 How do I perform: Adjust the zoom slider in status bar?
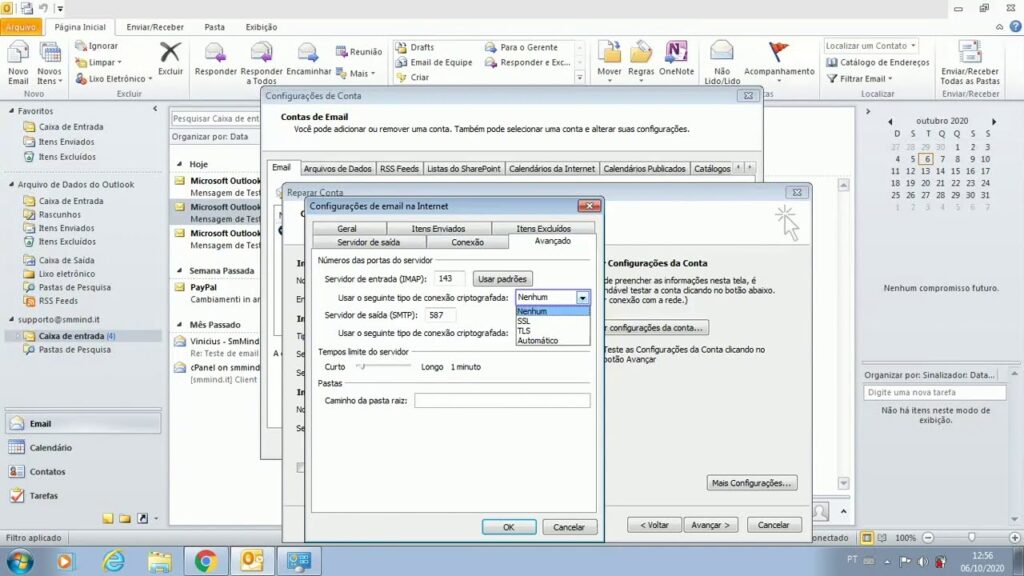(x=971, y=537)
